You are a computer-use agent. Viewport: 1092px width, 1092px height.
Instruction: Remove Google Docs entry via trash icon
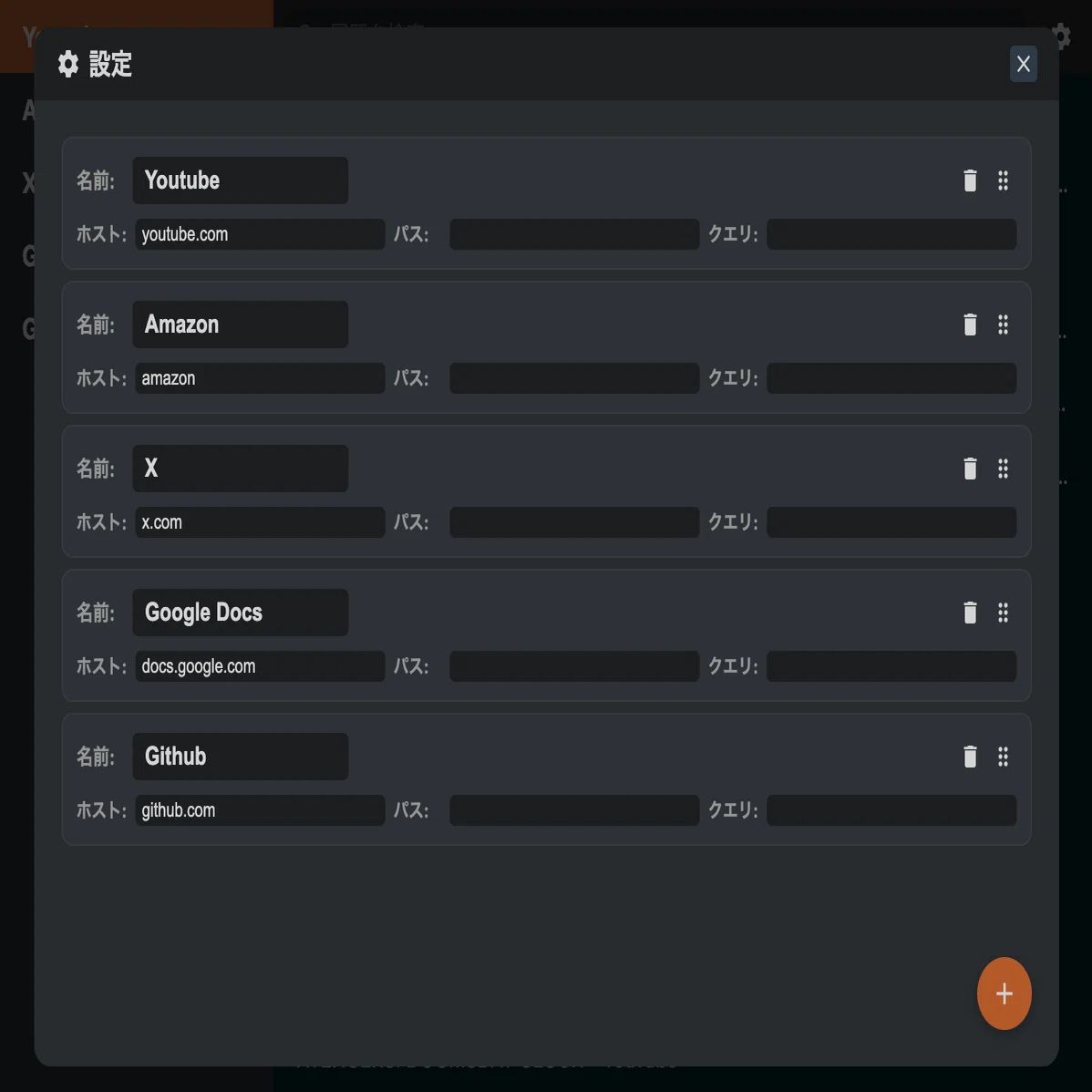click(970, 613)
